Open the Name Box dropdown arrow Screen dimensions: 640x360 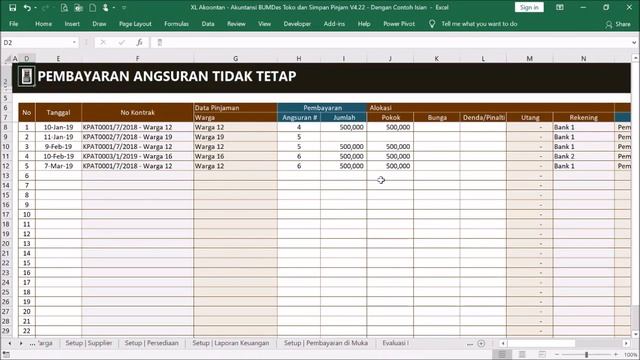pyautogui.click(x=74, y=42)
